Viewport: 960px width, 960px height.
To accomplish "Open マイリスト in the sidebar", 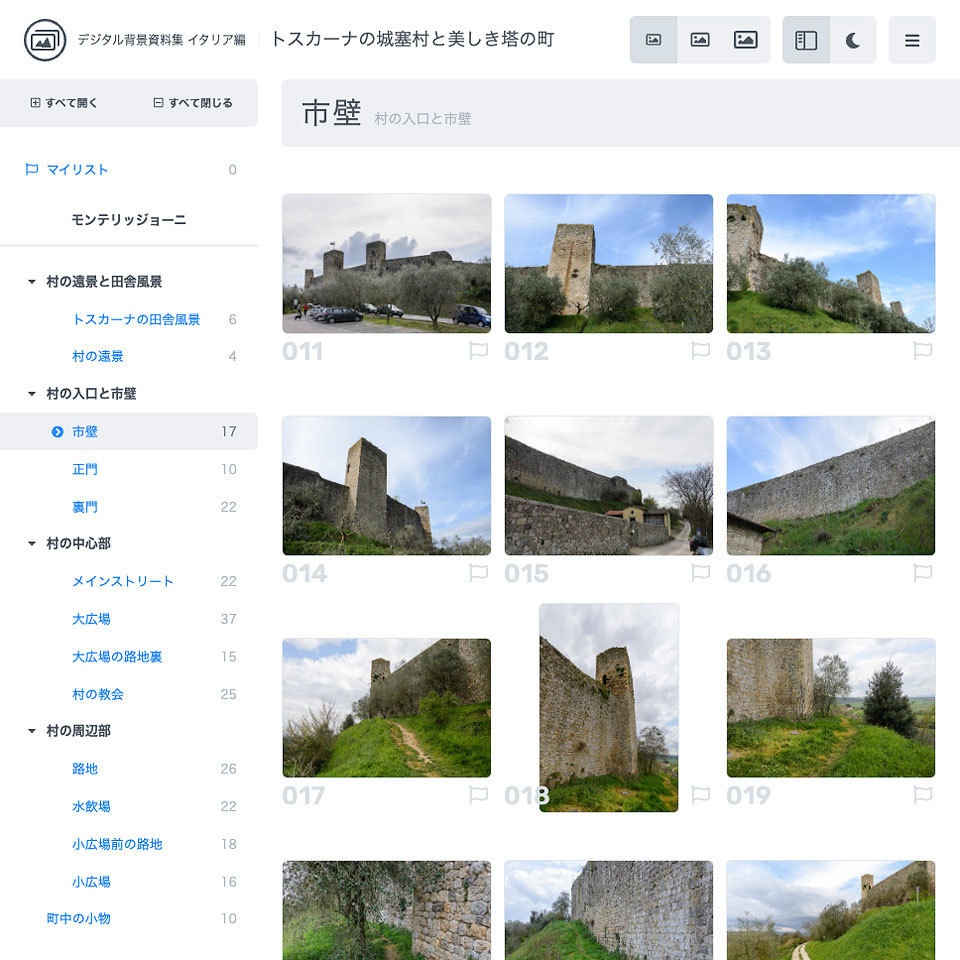I will (77, 170).
